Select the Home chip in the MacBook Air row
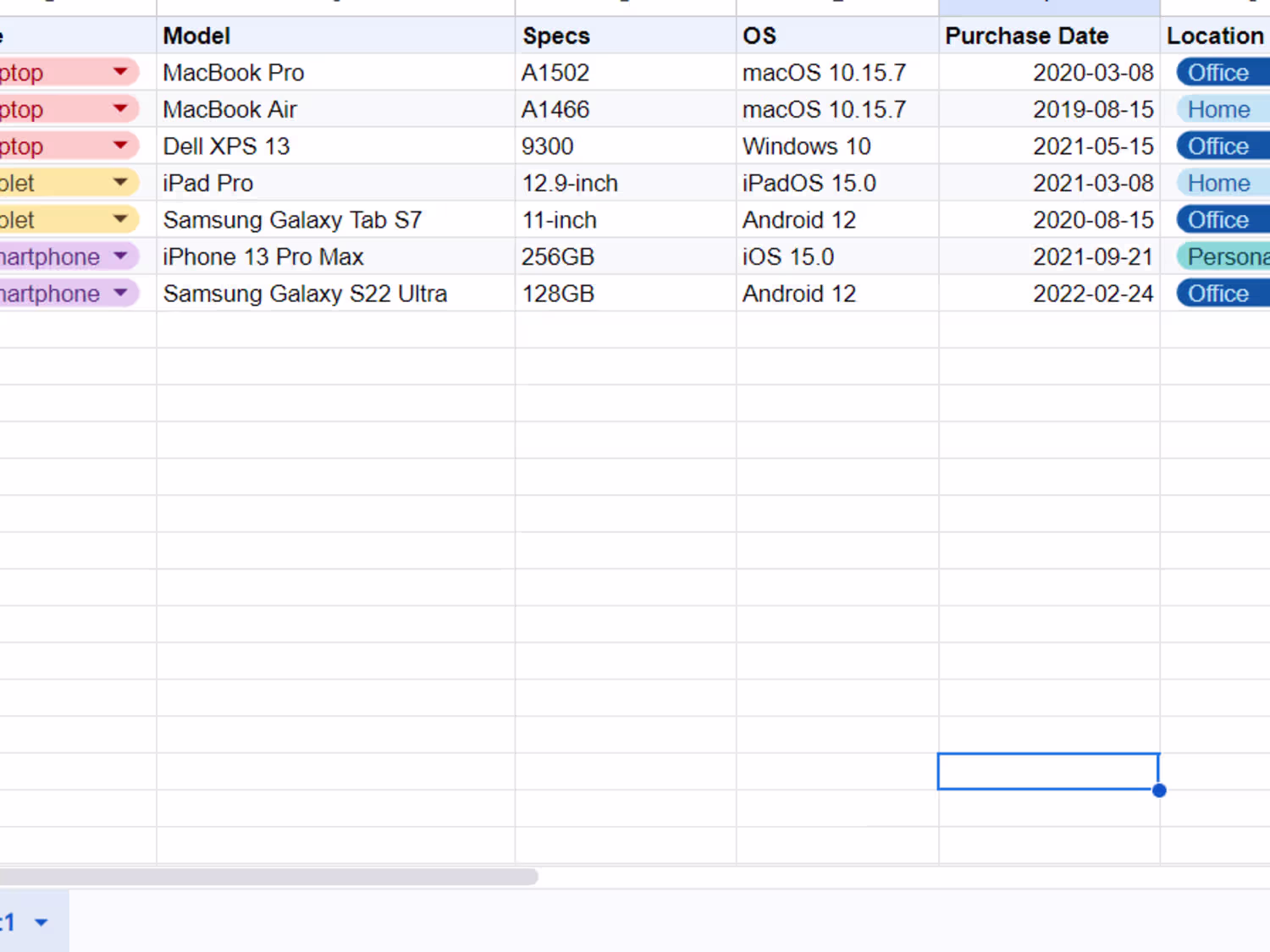Viewport: 1270px width, 952px height. pyautogui.click(x=1218, y=109)
